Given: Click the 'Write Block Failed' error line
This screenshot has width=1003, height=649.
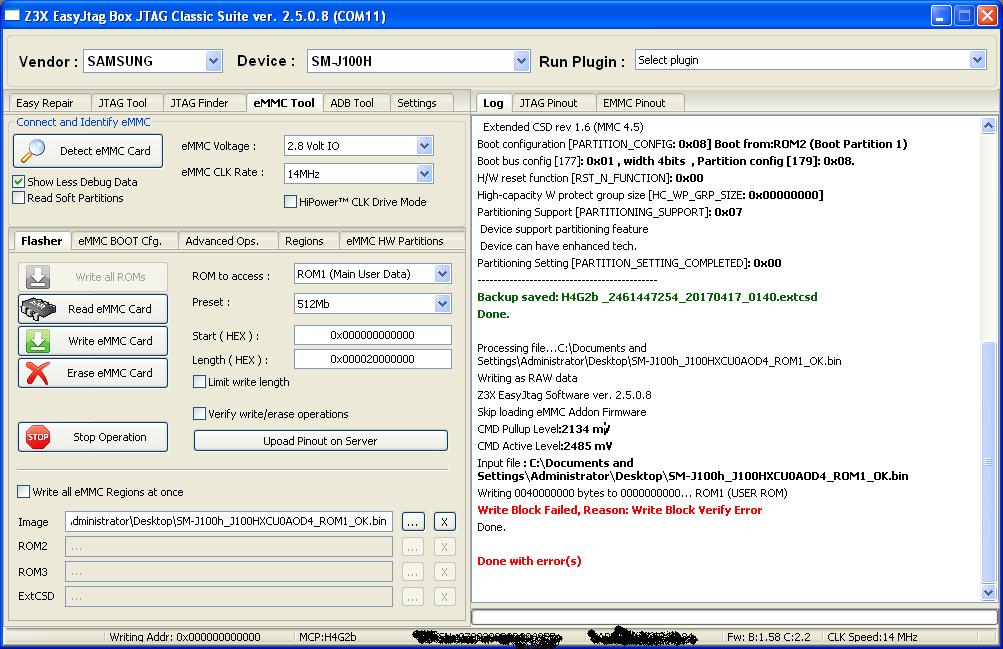Looking at the screenshot, I should click(x=620, y=510).
